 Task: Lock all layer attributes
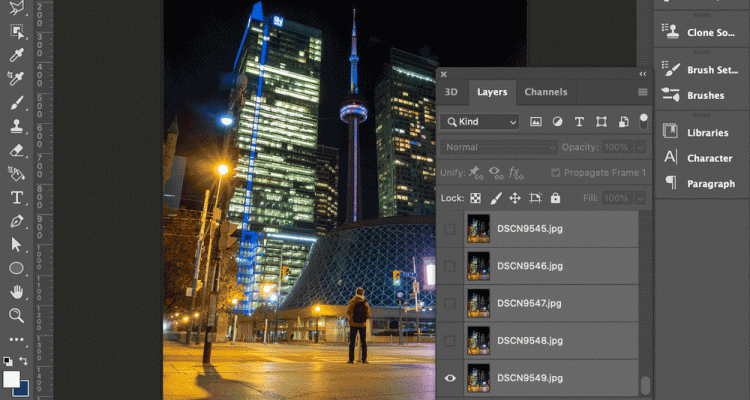point(555,198)
